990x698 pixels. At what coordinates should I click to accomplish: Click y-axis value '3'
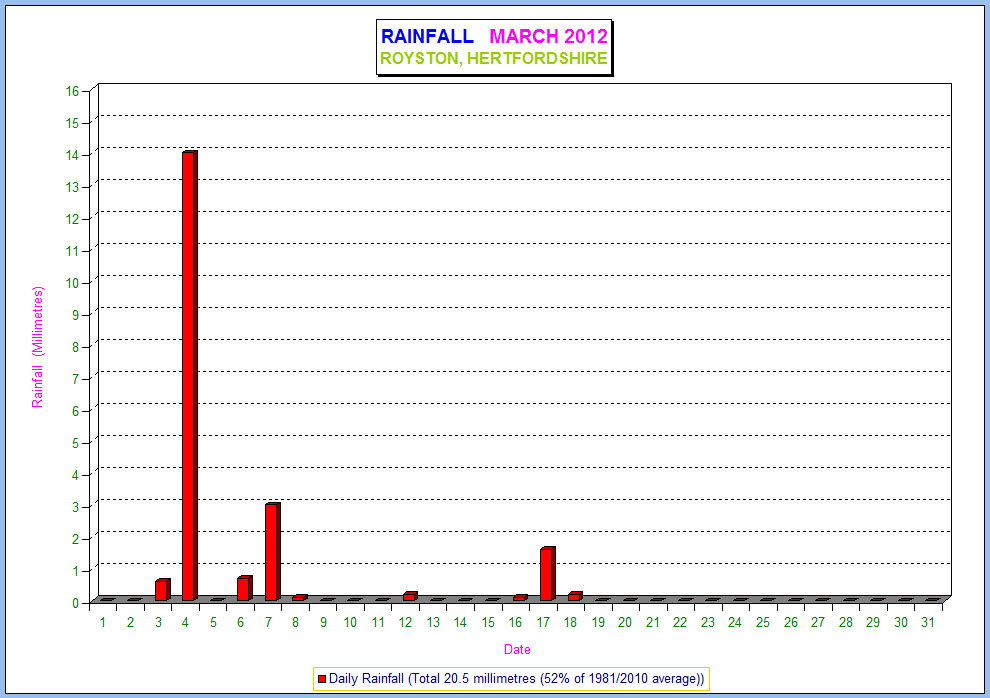[76, 507]
